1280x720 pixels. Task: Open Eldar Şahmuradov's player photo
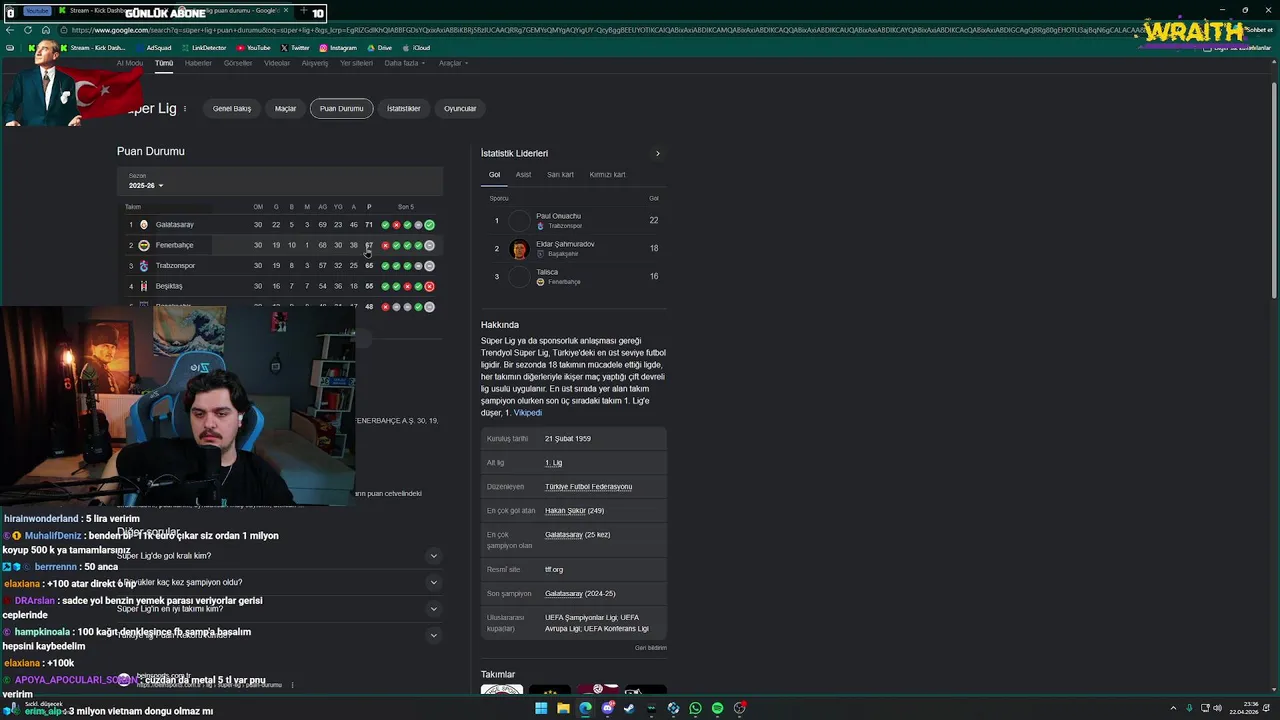[x=519, y=249]
